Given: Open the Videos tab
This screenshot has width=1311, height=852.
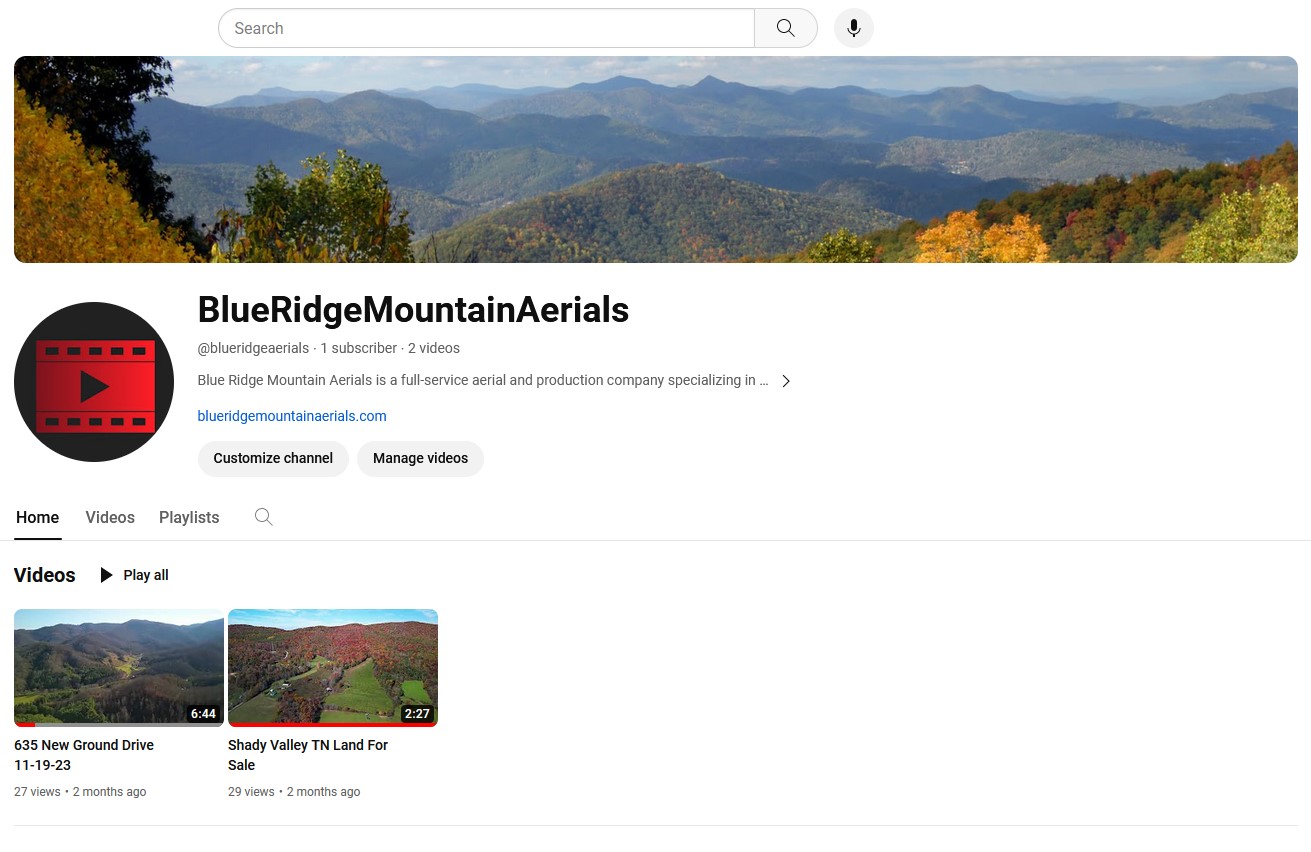Looking at the screenshot, I should (110, 517).
